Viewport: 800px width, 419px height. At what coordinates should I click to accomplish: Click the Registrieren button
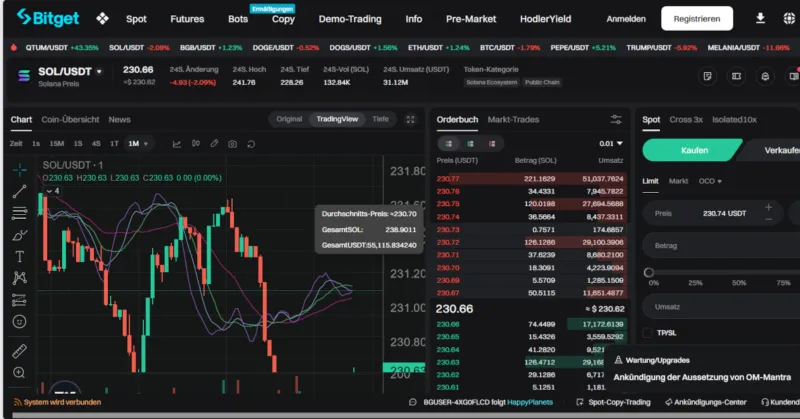click(697, 18)
